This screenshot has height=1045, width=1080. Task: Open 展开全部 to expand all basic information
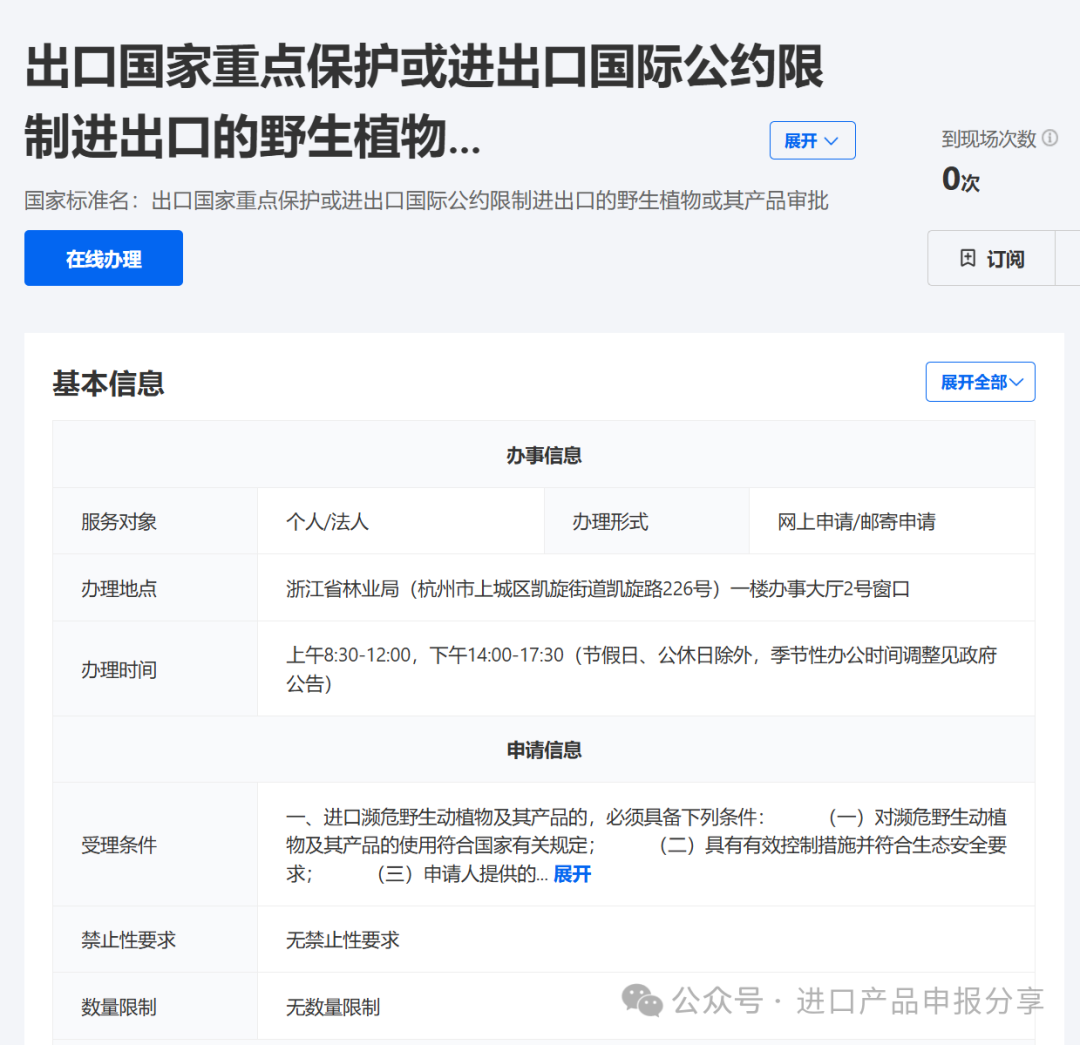coord(980,381)
